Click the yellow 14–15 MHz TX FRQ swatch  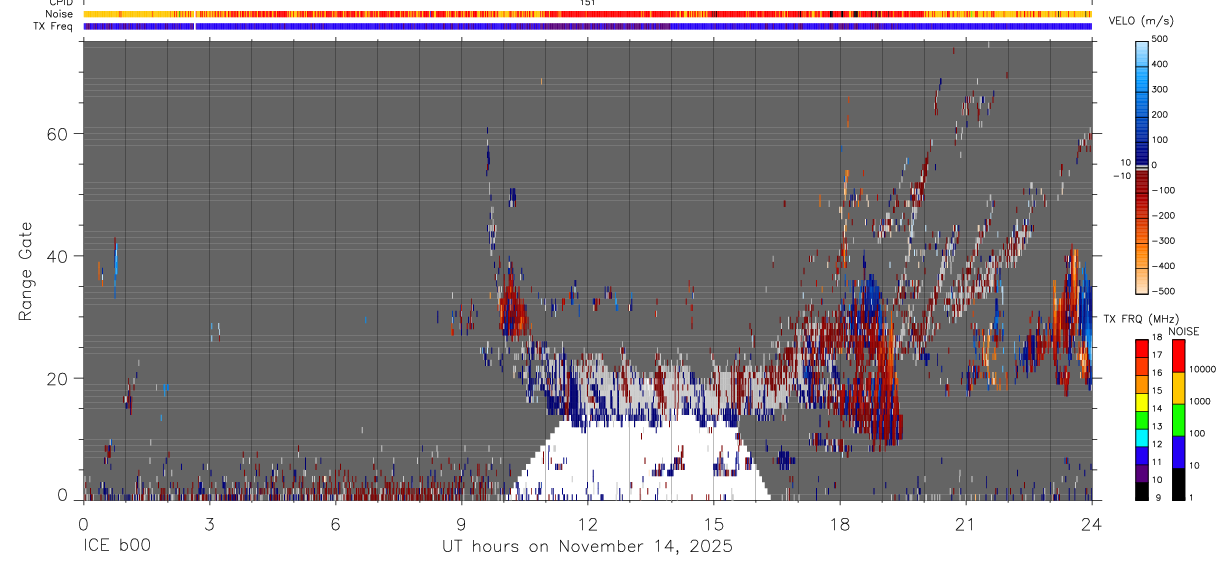[1142, 401]
